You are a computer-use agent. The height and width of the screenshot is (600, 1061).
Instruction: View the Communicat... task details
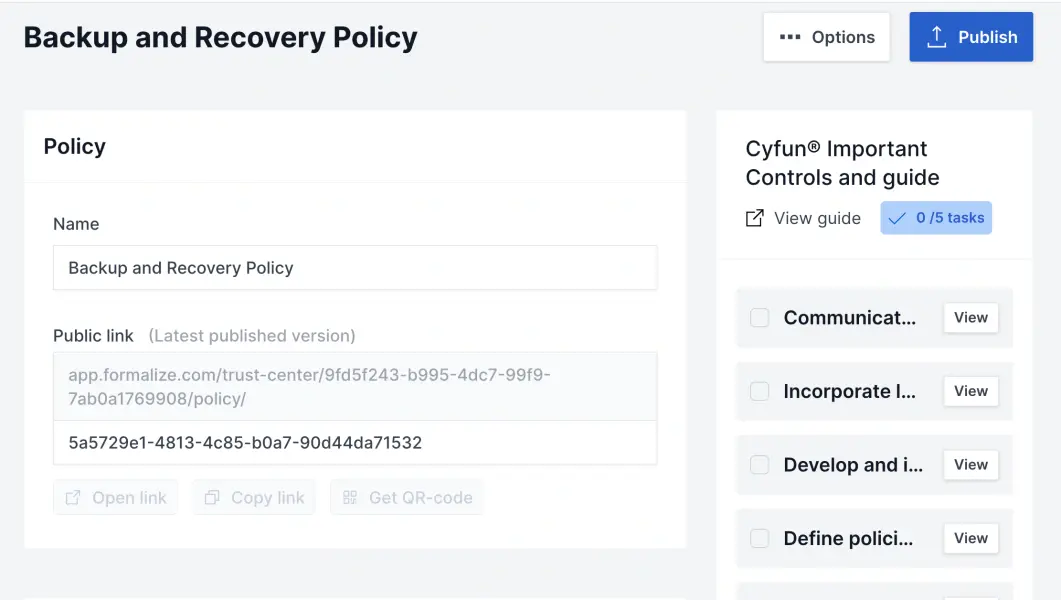(x=970, y=318)
